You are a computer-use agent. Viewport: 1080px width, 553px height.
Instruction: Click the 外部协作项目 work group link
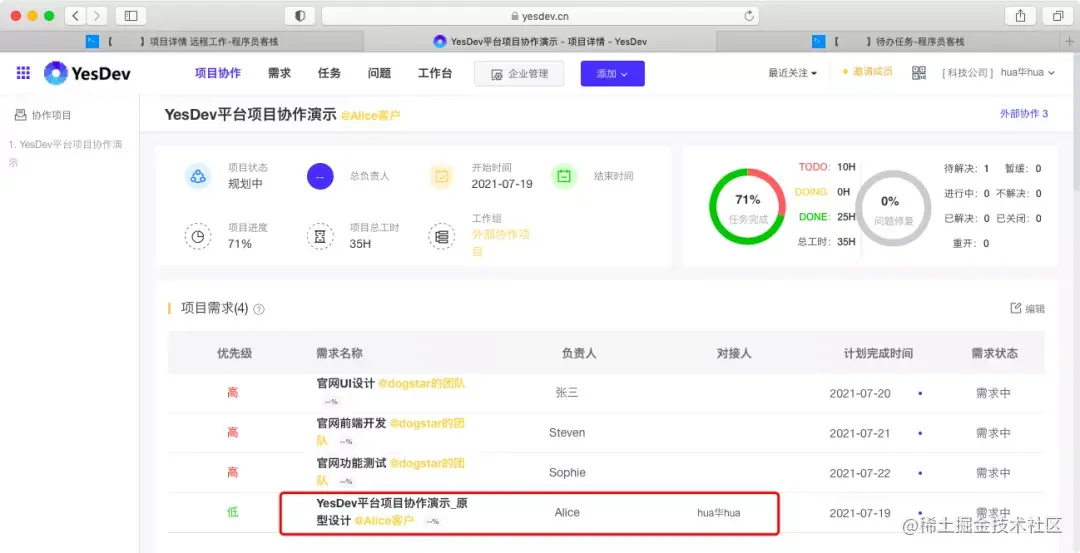(x=501, y=243)
